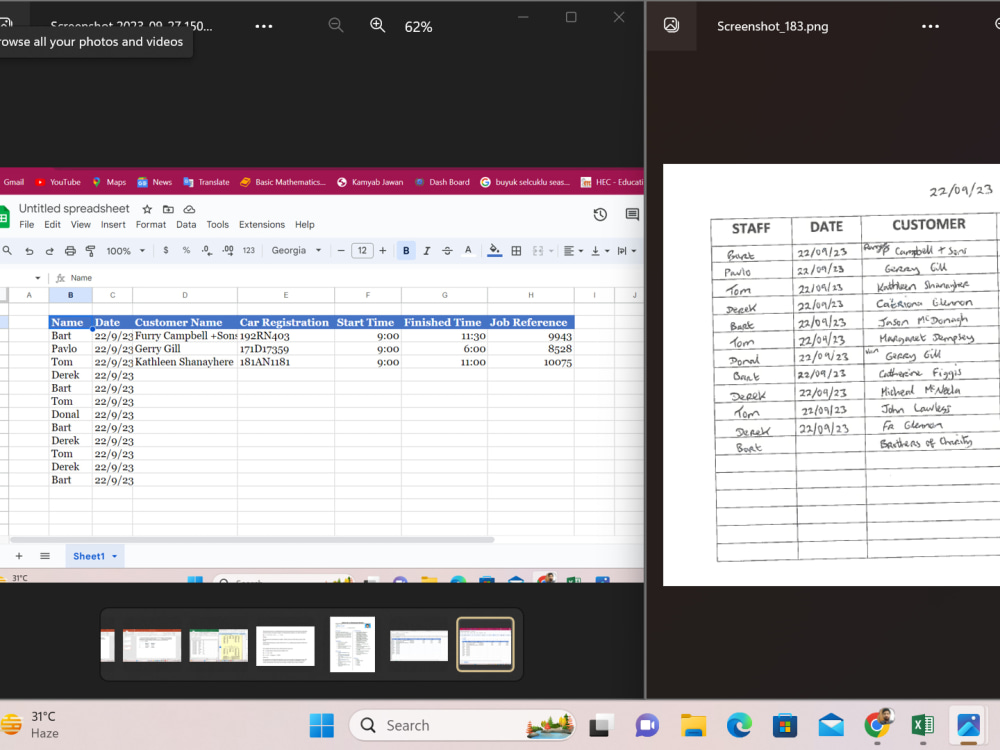
Task: Click the undo icon in Sheets toolbar
Action: (29, 251)
